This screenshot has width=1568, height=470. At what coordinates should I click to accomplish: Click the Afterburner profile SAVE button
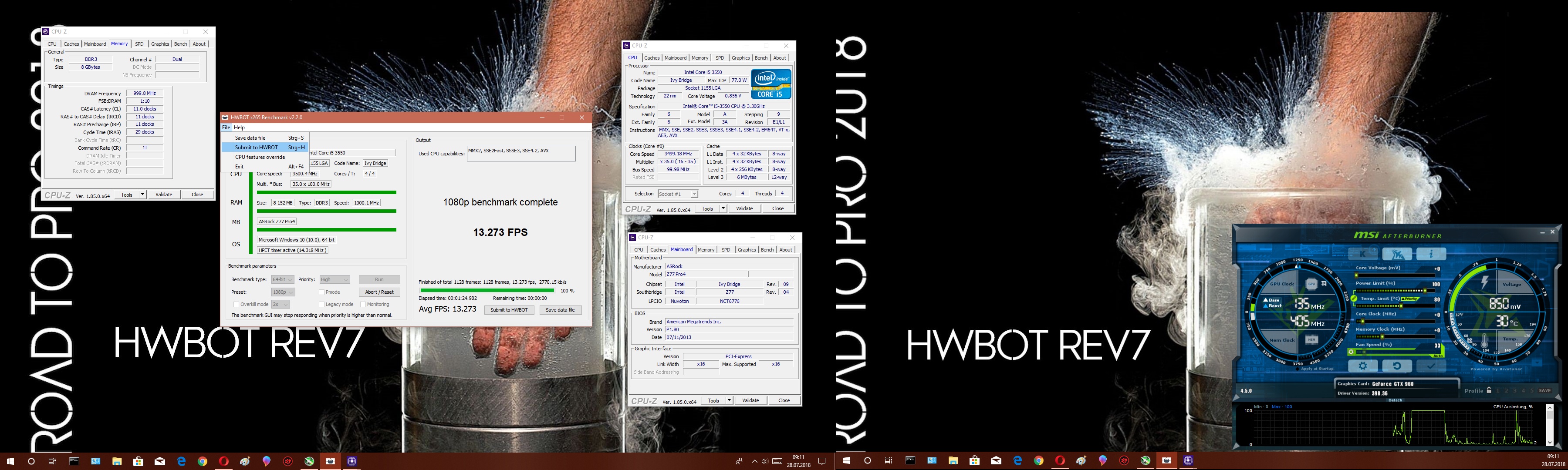pos(1545,391)
